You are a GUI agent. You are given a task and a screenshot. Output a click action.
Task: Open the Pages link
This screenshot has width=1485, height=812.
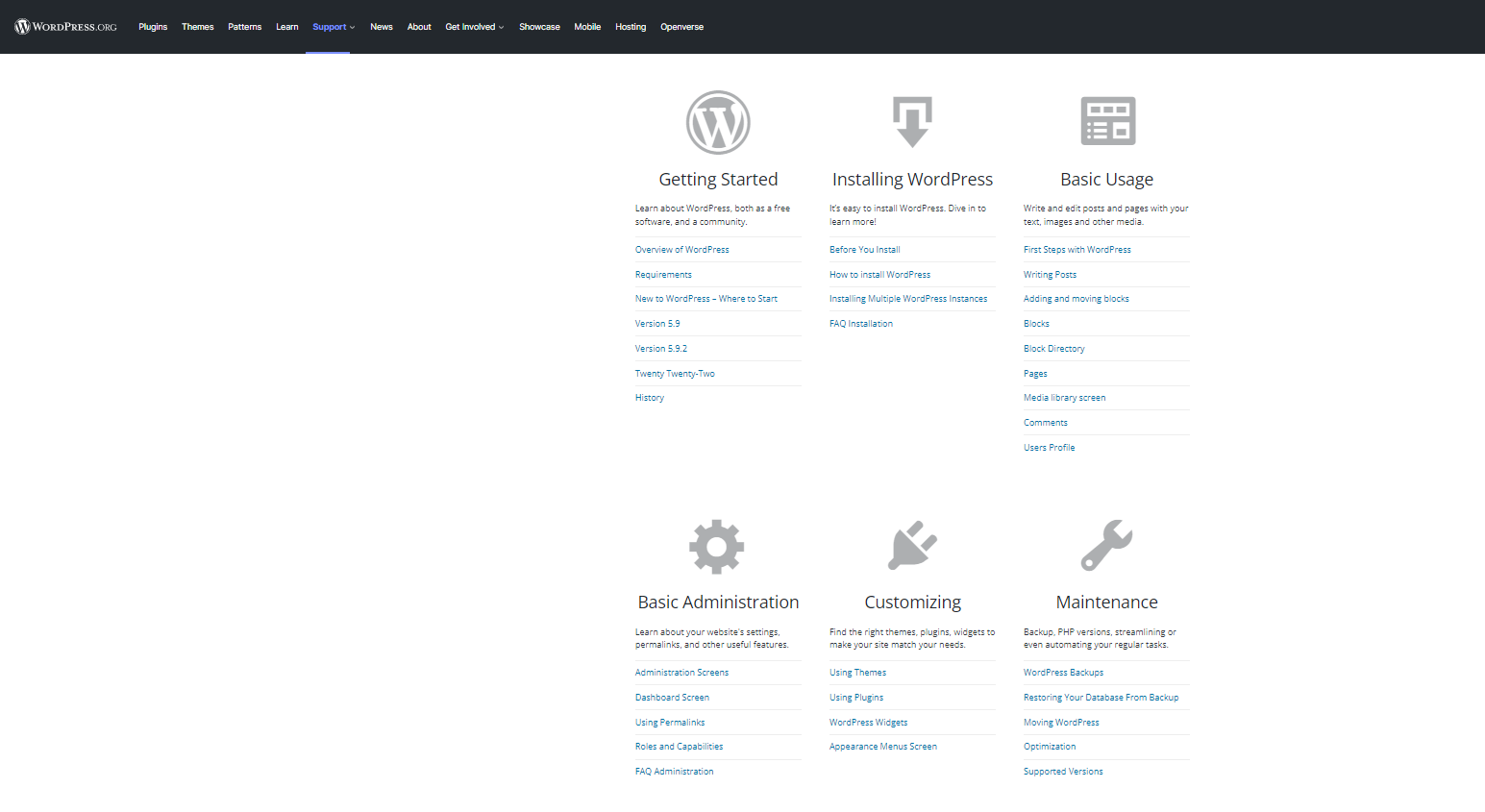coord(1035,374)
